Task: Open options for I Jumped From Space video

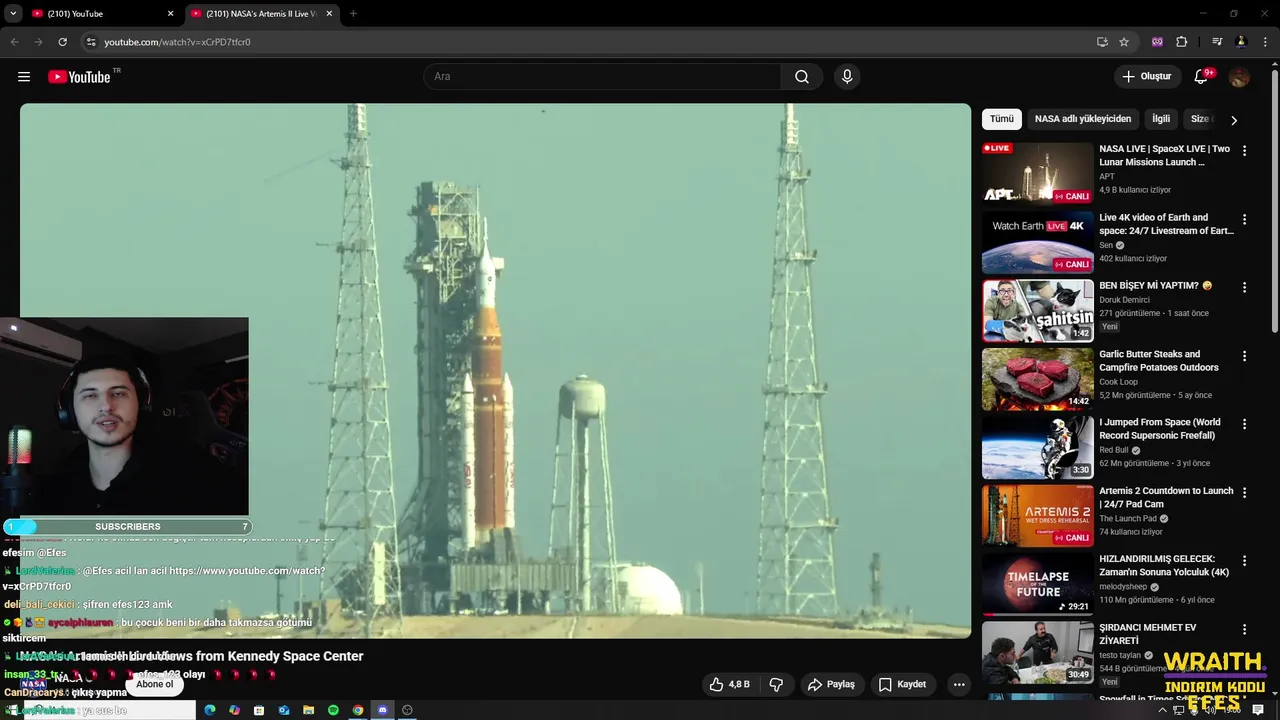Action: (x=1244, y=424)
